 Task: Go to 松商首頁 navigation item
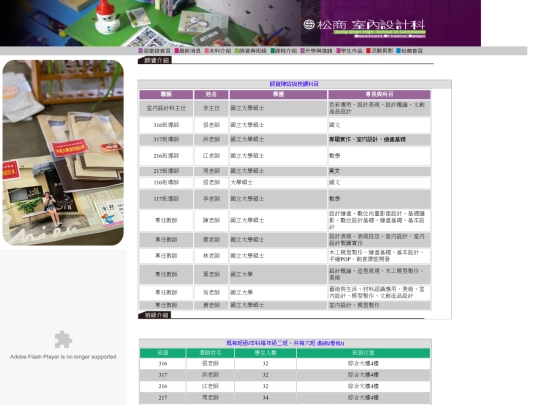pos(409,51)
